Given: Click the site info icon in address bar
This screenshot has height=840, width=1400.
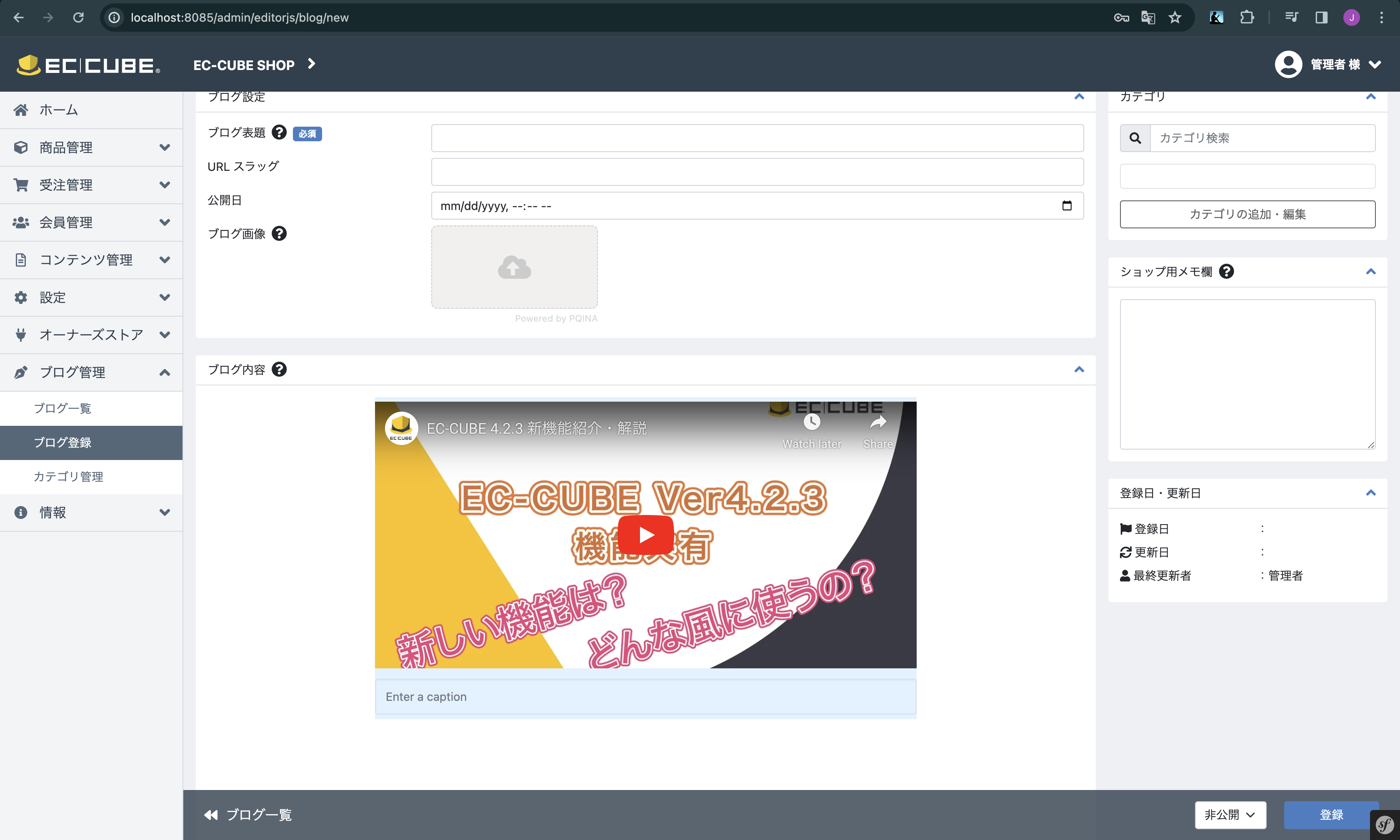Looking at the screenshot, I should click(x=114, y=17).
